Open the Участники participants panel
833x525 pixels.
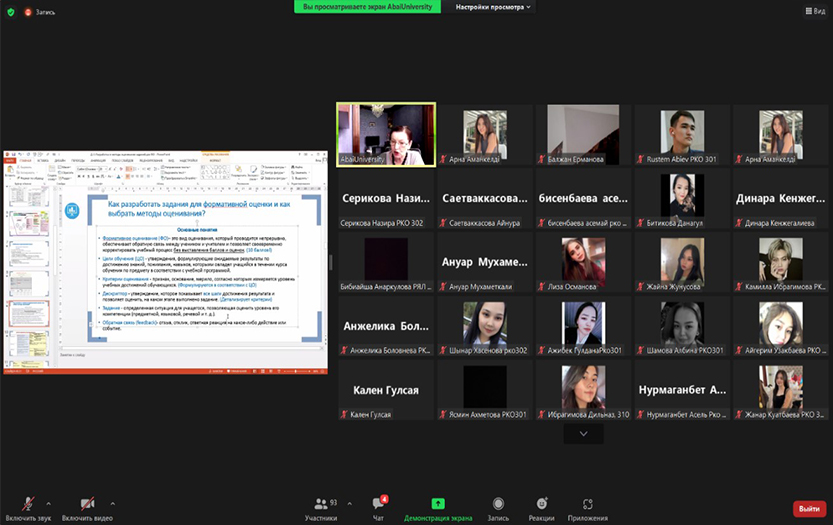[x=321, y=508]
